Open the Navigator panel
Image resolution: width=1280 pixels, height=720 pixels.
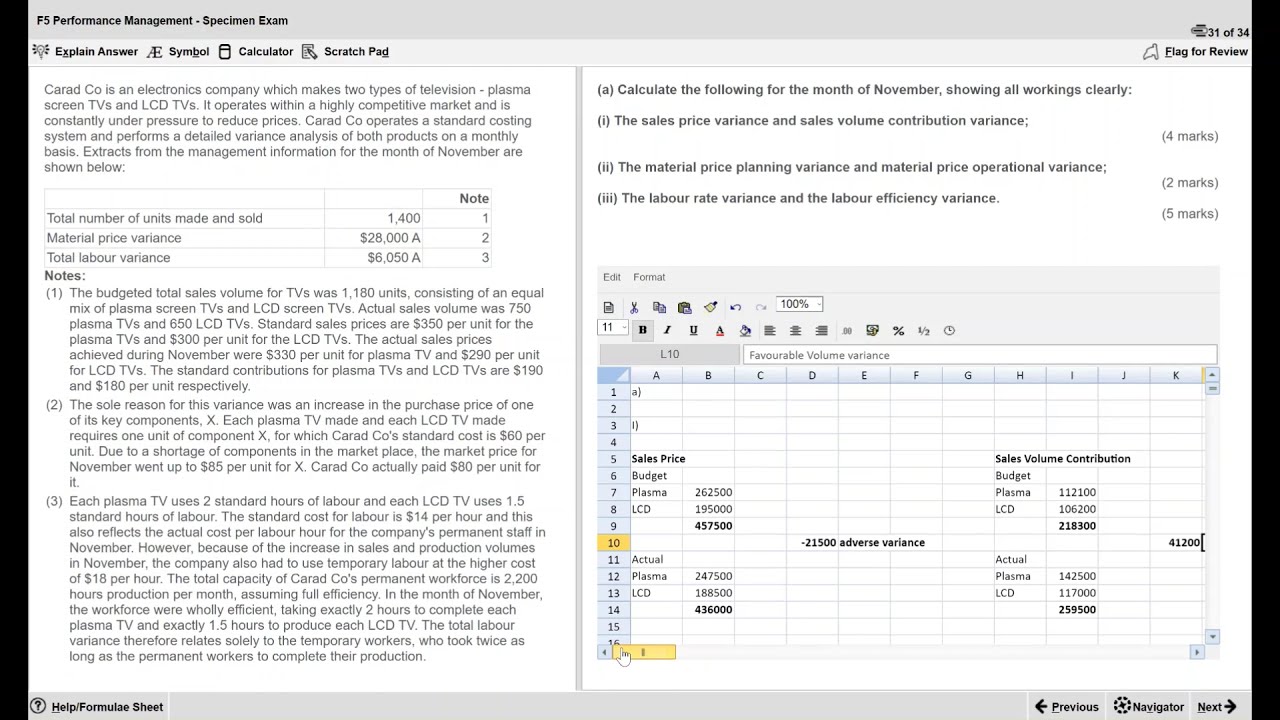[x=1149, y=707]
